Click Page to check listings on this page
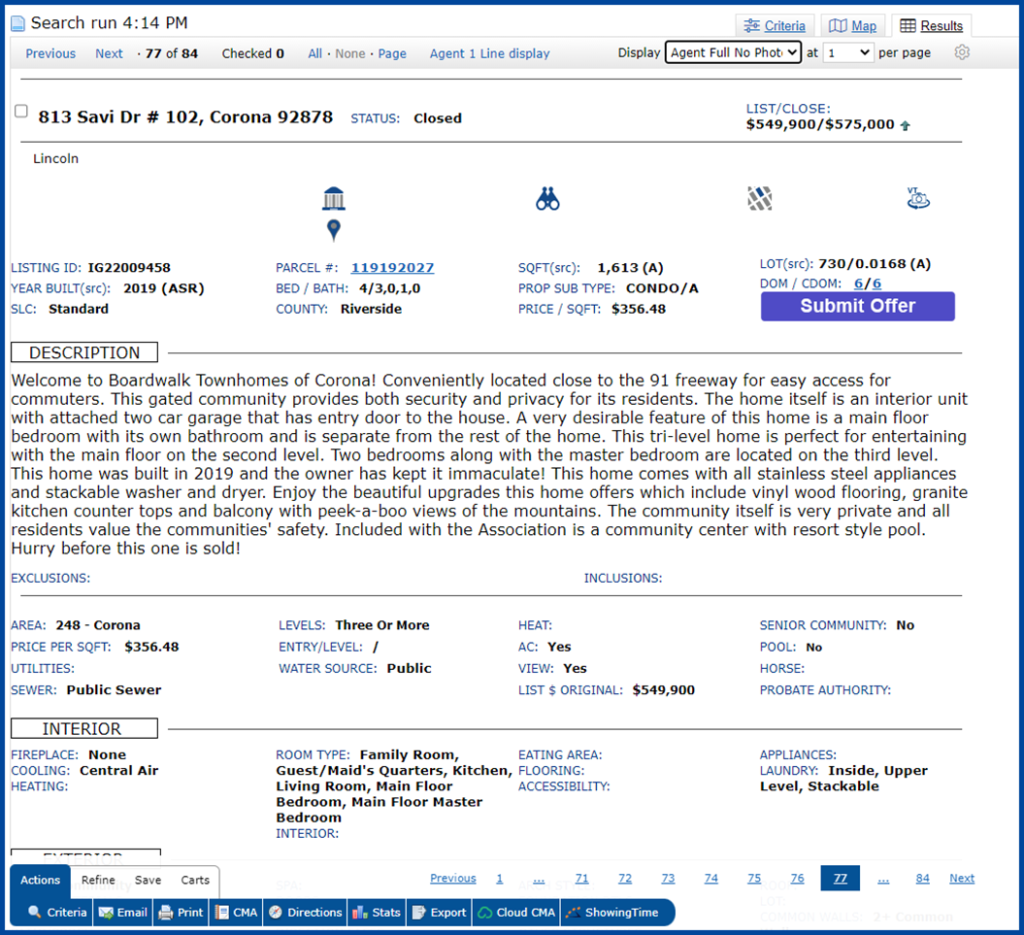The image size is (1024, 935). (x=393, y=53)
